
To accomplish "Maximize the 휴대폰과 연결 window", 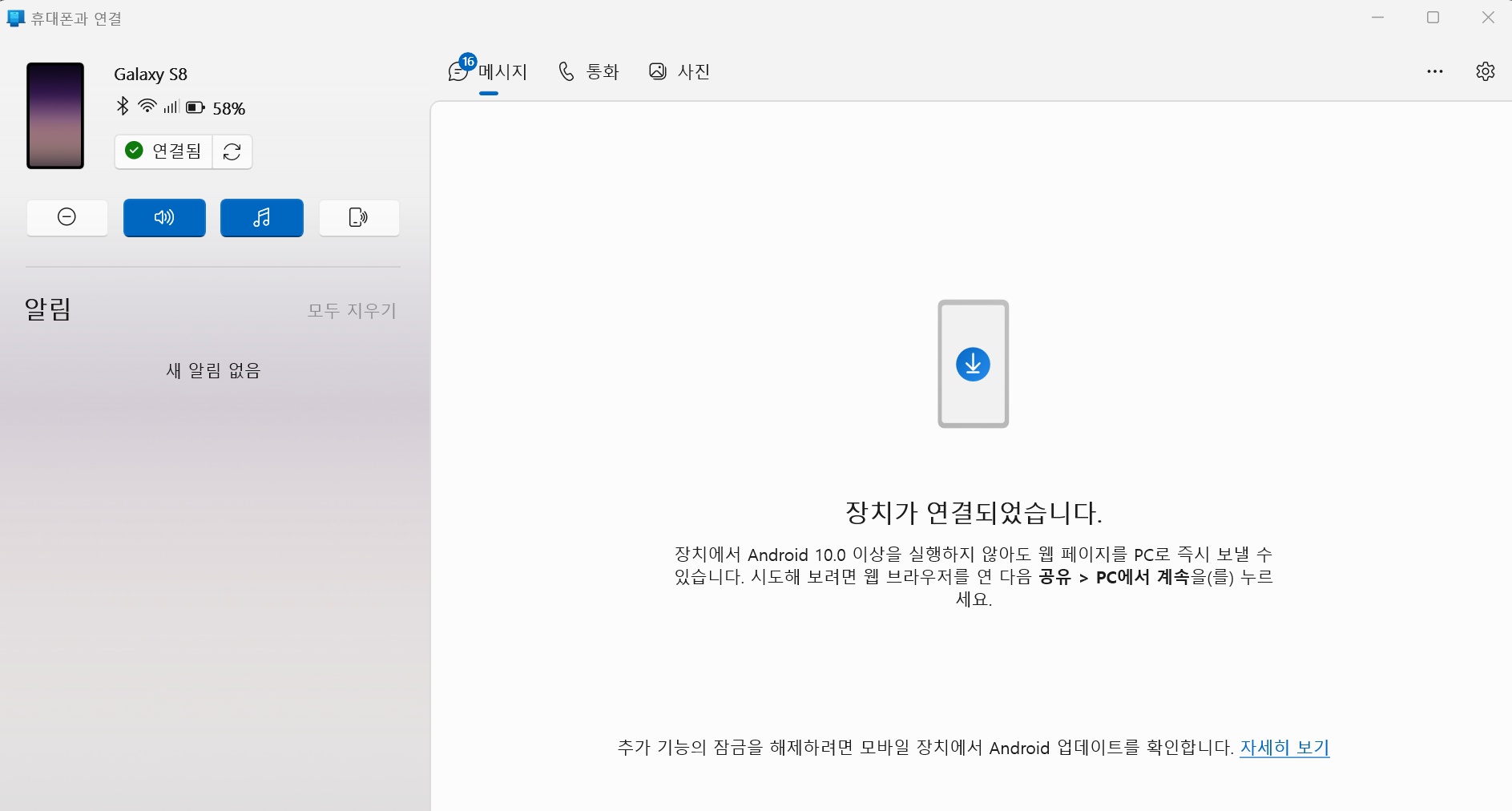I will (x=1433, y=18).
